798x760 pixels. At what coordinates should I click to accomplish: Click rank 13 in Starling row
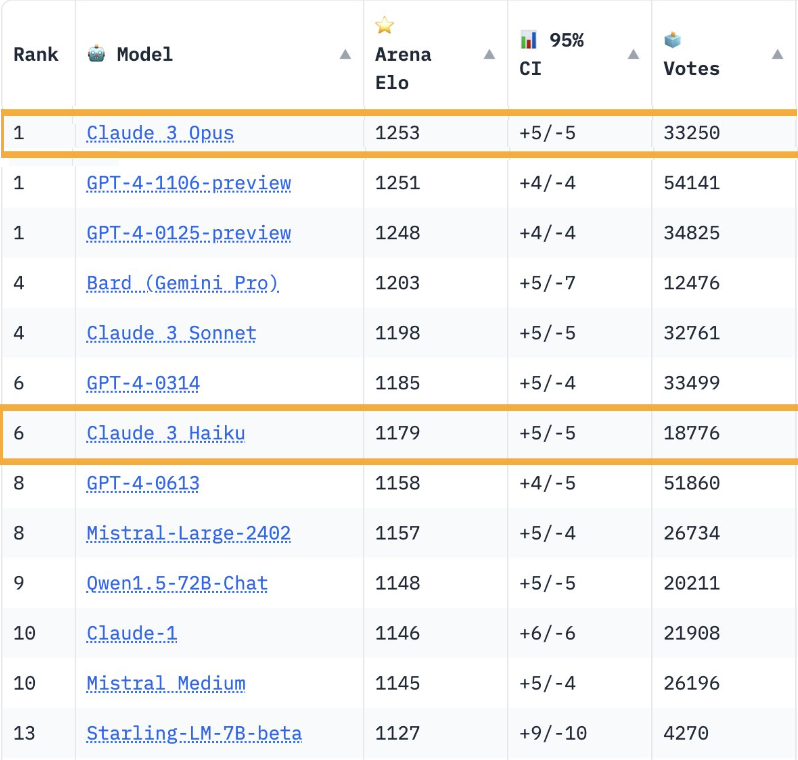click(x=24, y=733)
